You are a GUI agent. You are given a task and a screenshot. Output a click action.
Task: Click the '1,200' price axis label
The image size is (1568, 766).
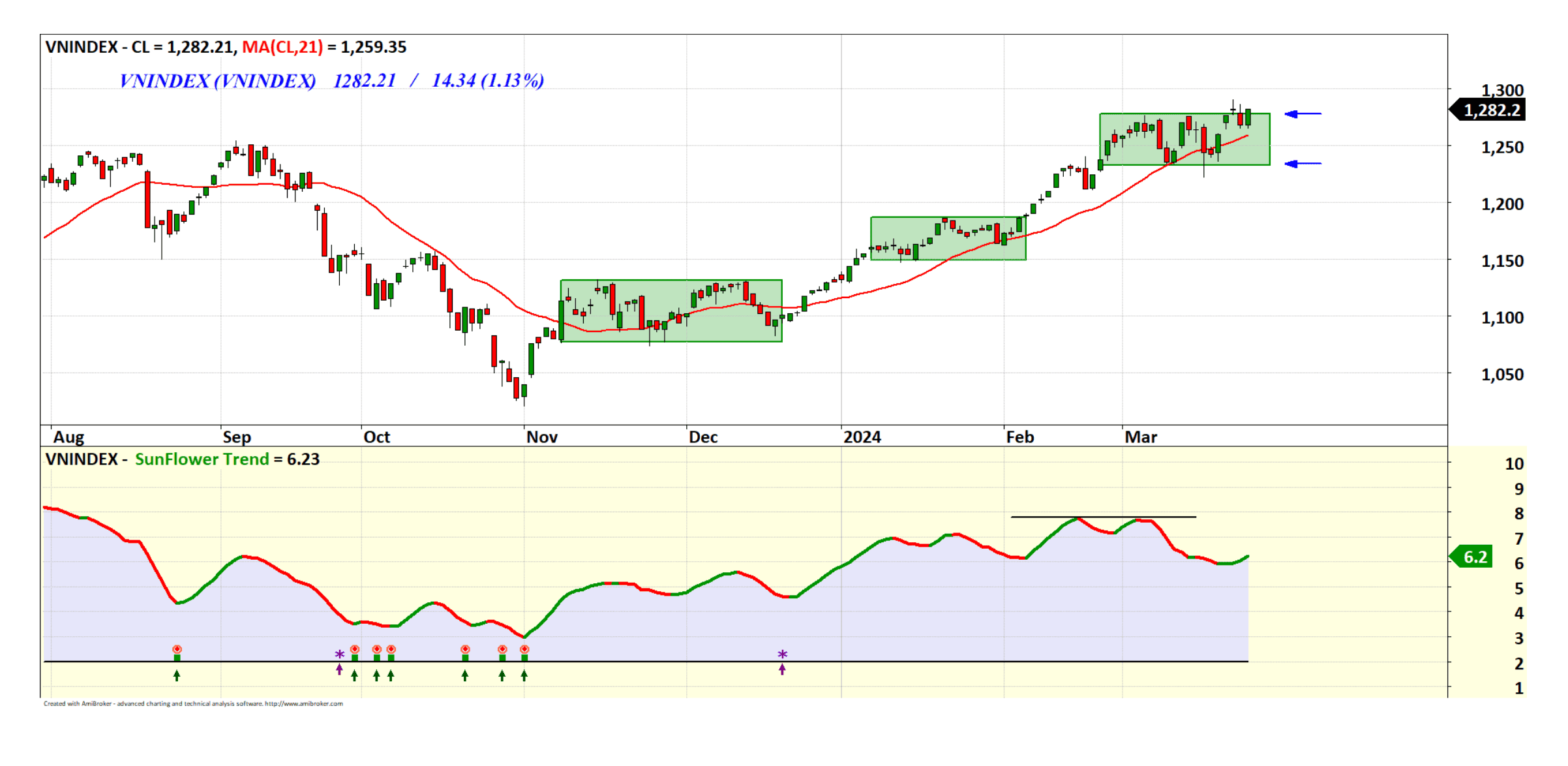(1502, 204)
